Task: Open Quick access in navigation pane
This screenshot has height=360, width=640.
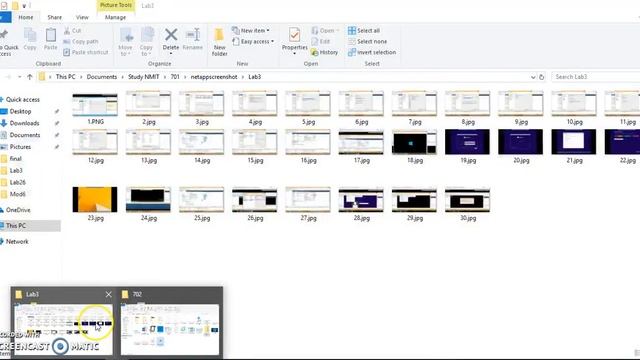Action: click(x=22, y=100)
